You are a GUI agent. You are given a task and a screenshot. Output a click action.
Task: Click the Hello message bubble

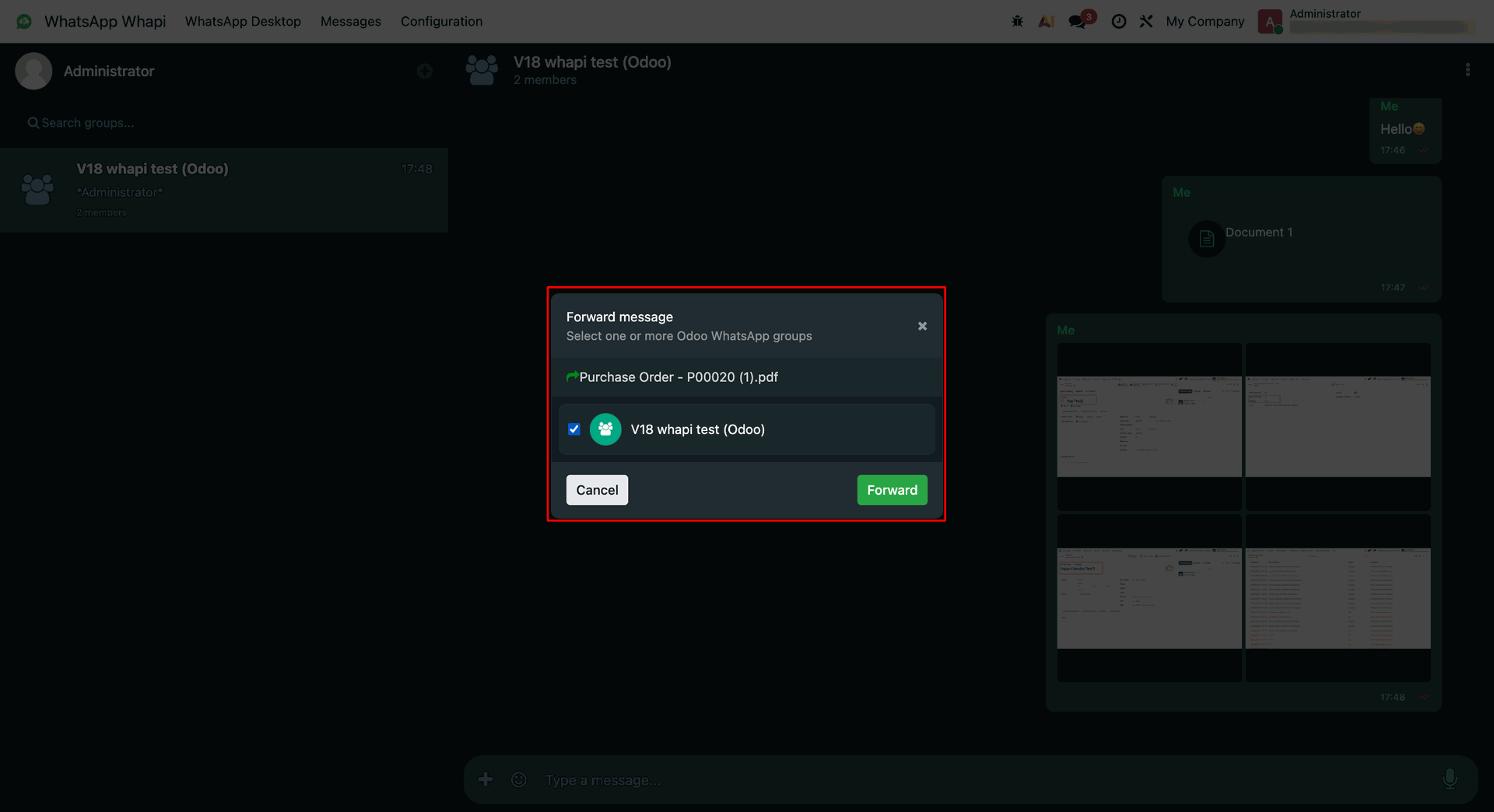pyautogui.click(x=1405, y=131)
